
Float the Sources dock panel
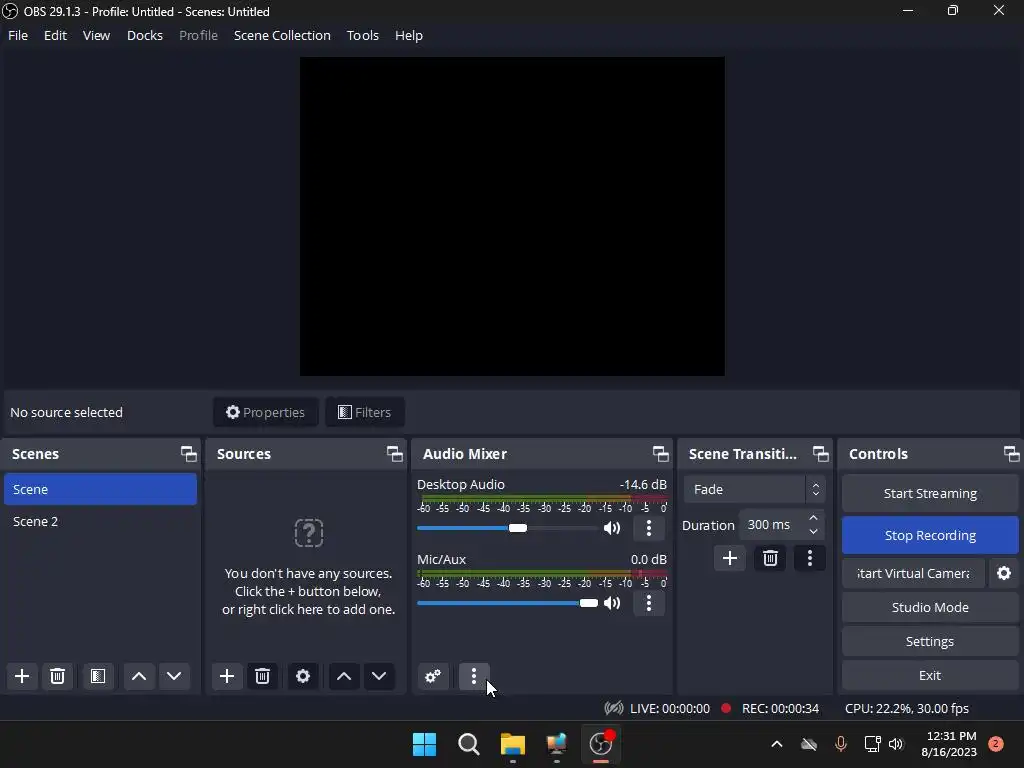coord(394,454)
